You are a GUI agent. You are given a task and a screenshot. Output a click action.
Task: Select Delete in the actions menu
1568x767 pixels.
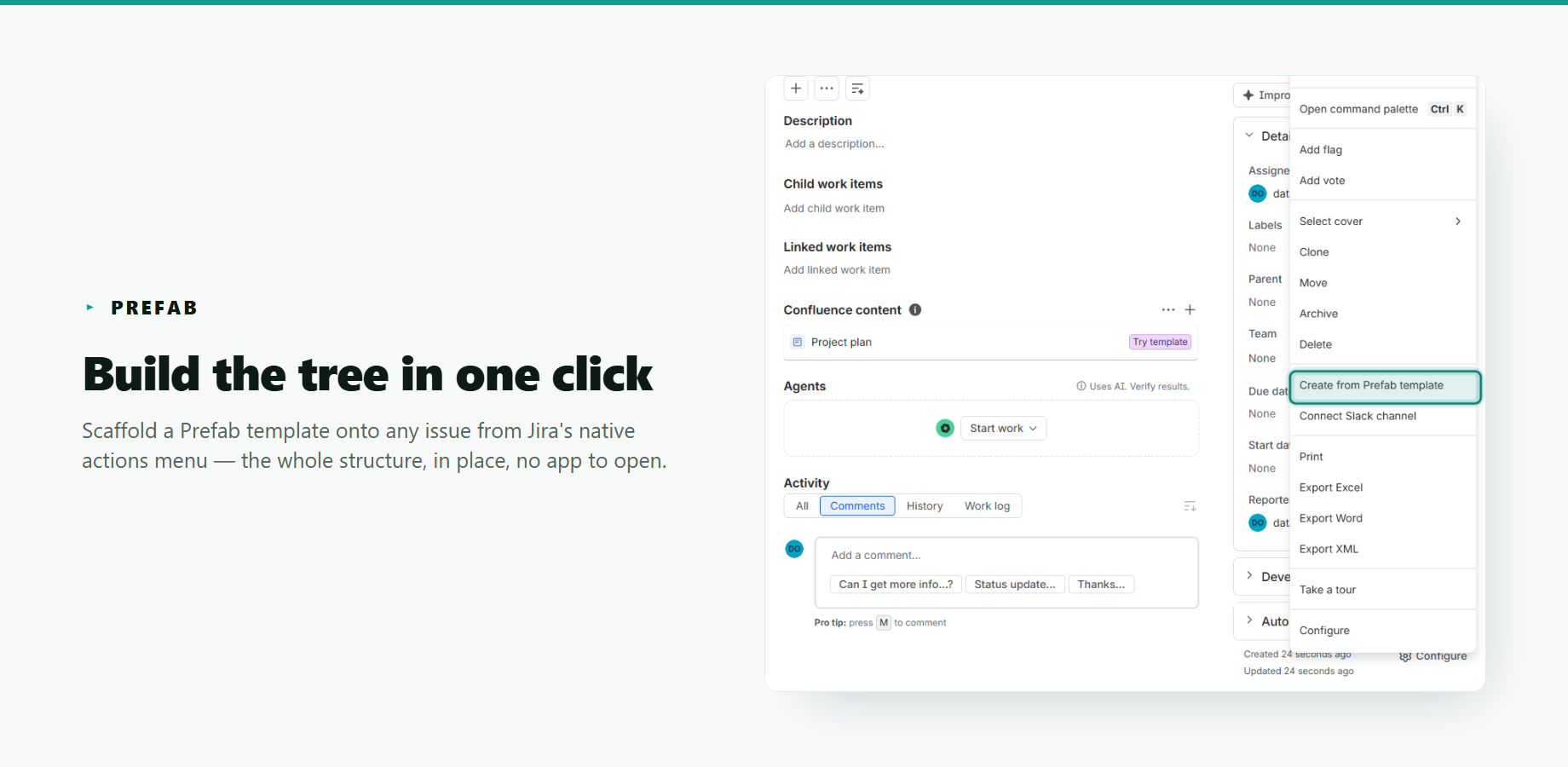click(x=1383, y=345)
